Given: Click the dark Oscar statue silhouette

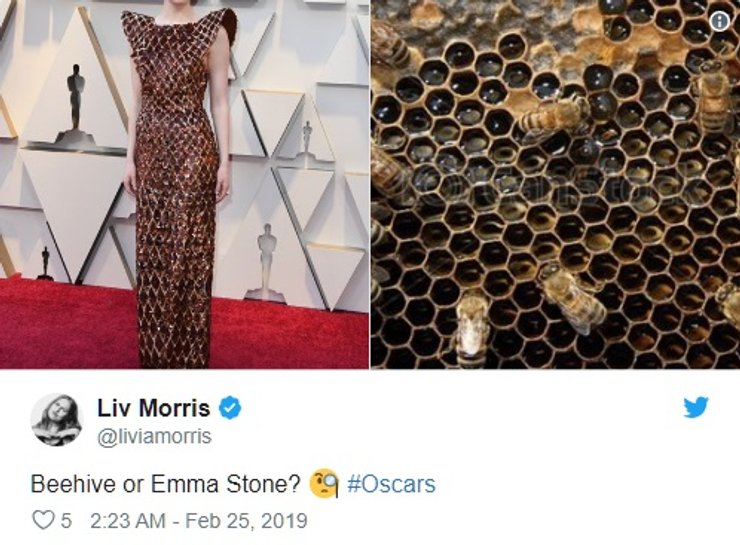Looking at the screenshot, I should [x=75, y=101].
